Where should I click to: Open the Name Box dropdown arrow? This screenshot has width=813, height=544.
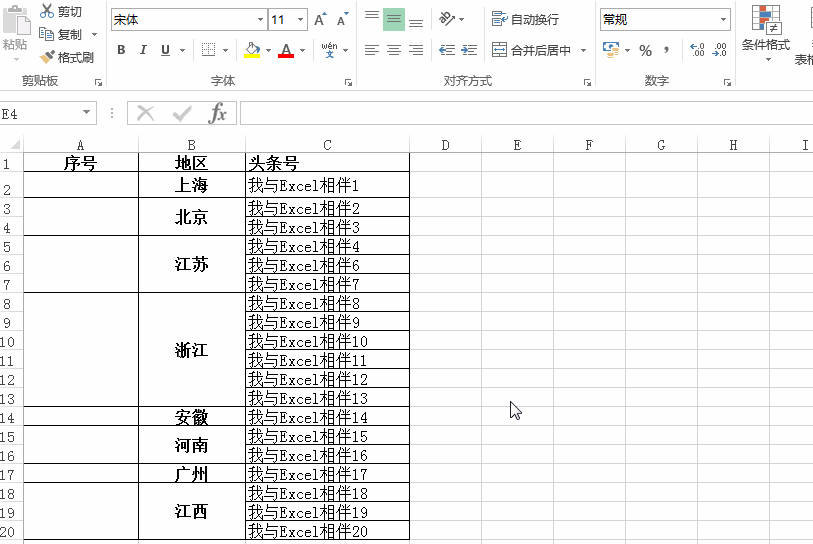point(87,113)
